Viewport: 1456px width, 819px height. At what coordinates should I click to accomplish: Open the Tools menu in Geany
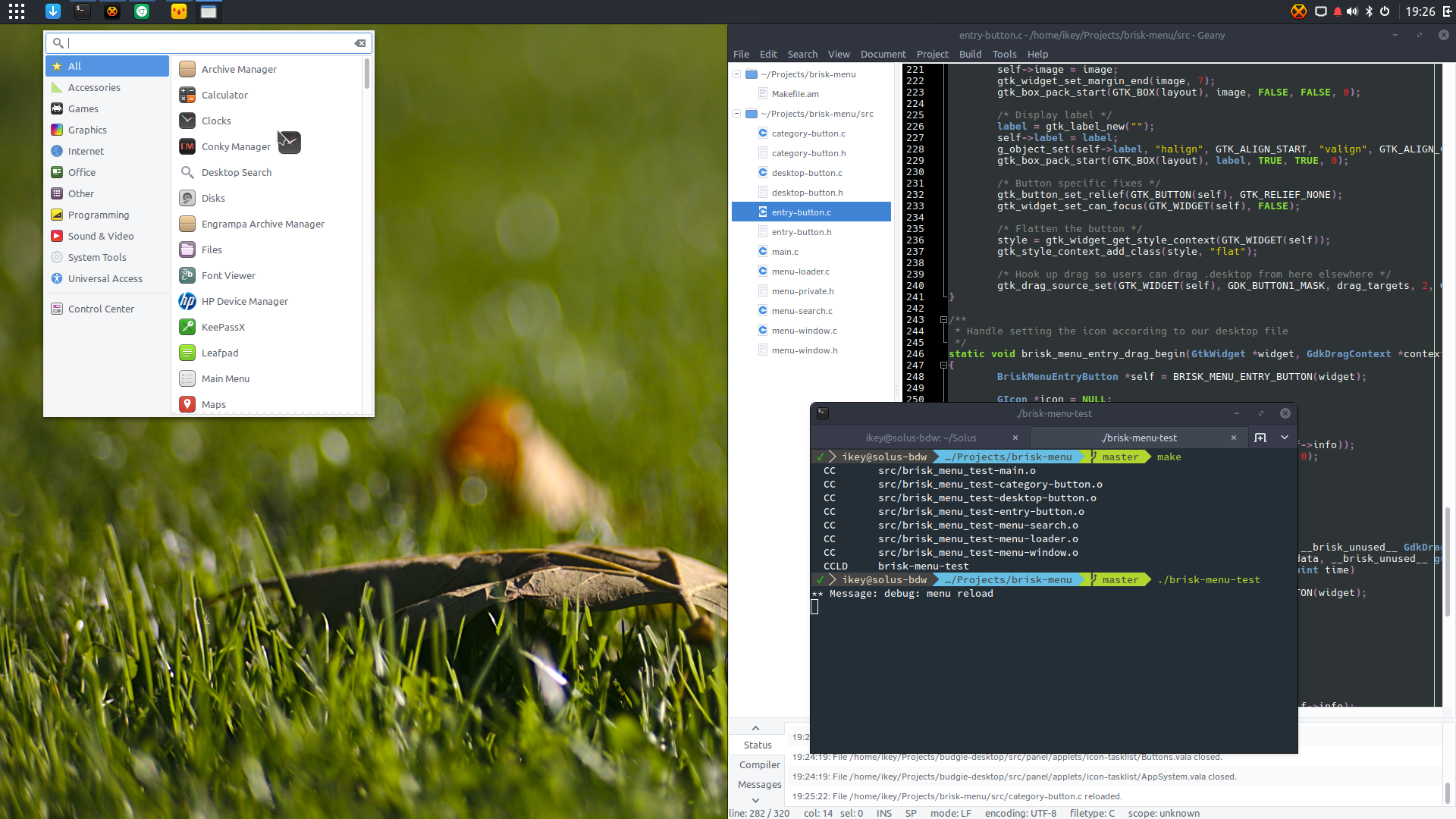point(1004,54)
